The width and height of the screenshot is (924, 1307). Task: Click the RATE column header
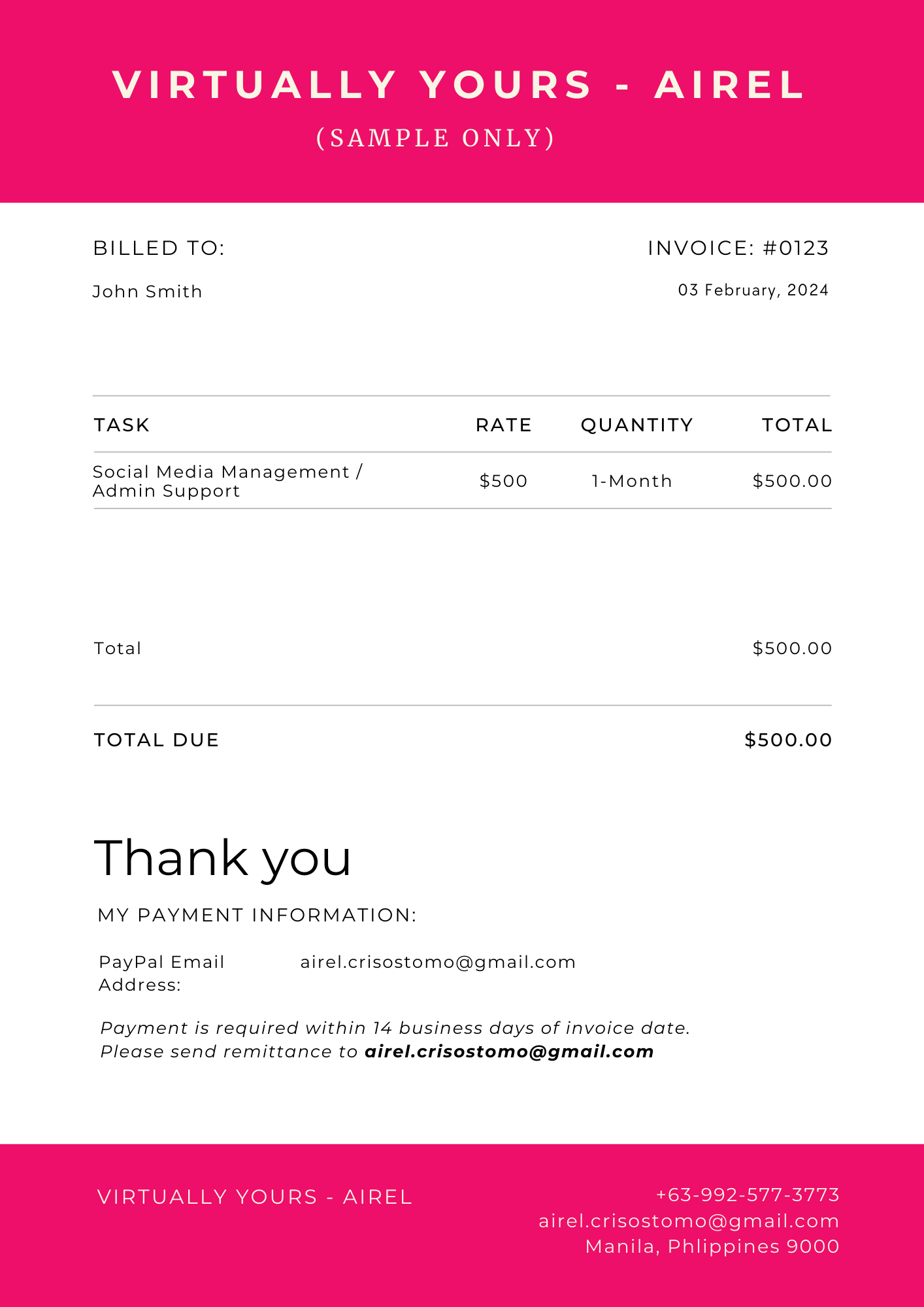coord(503,425)
